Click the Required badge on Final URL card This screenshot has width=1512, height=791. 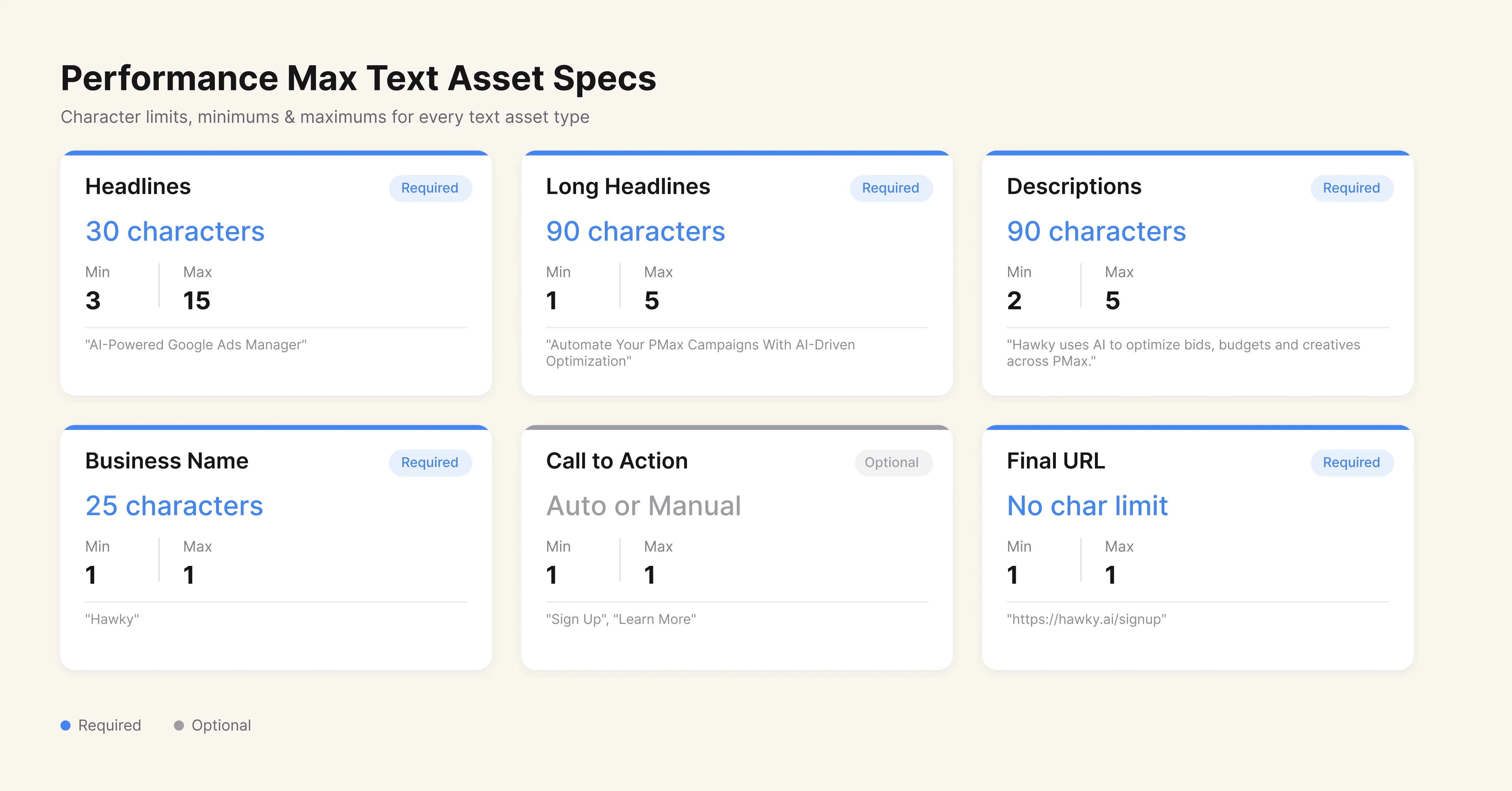[1351, 462]
